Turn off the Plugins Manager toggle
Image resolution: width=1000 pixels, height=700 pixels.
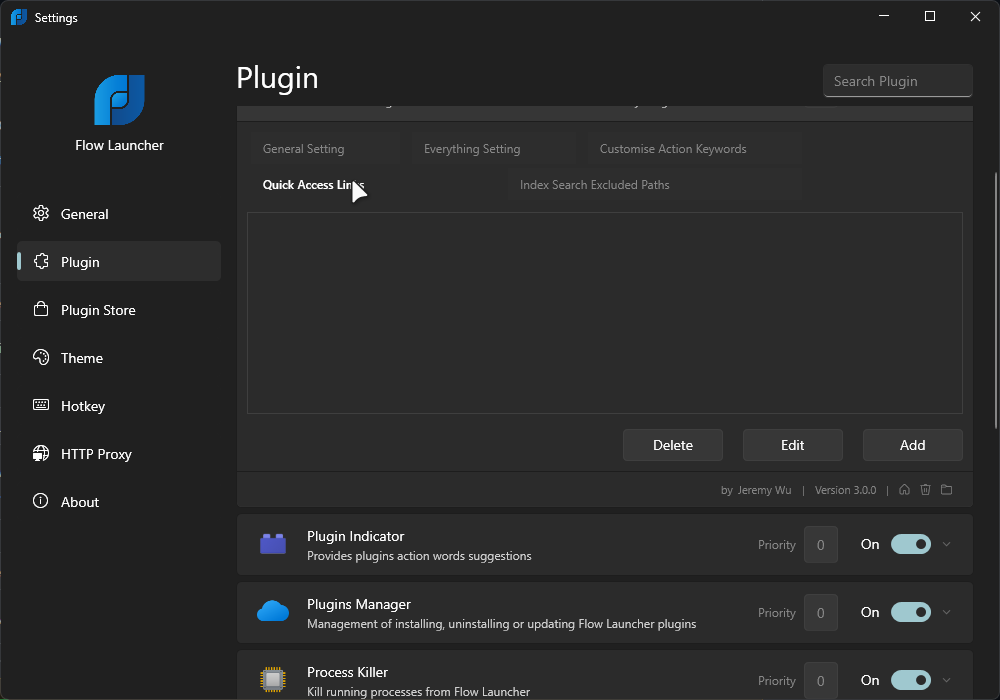coord(910,612)
